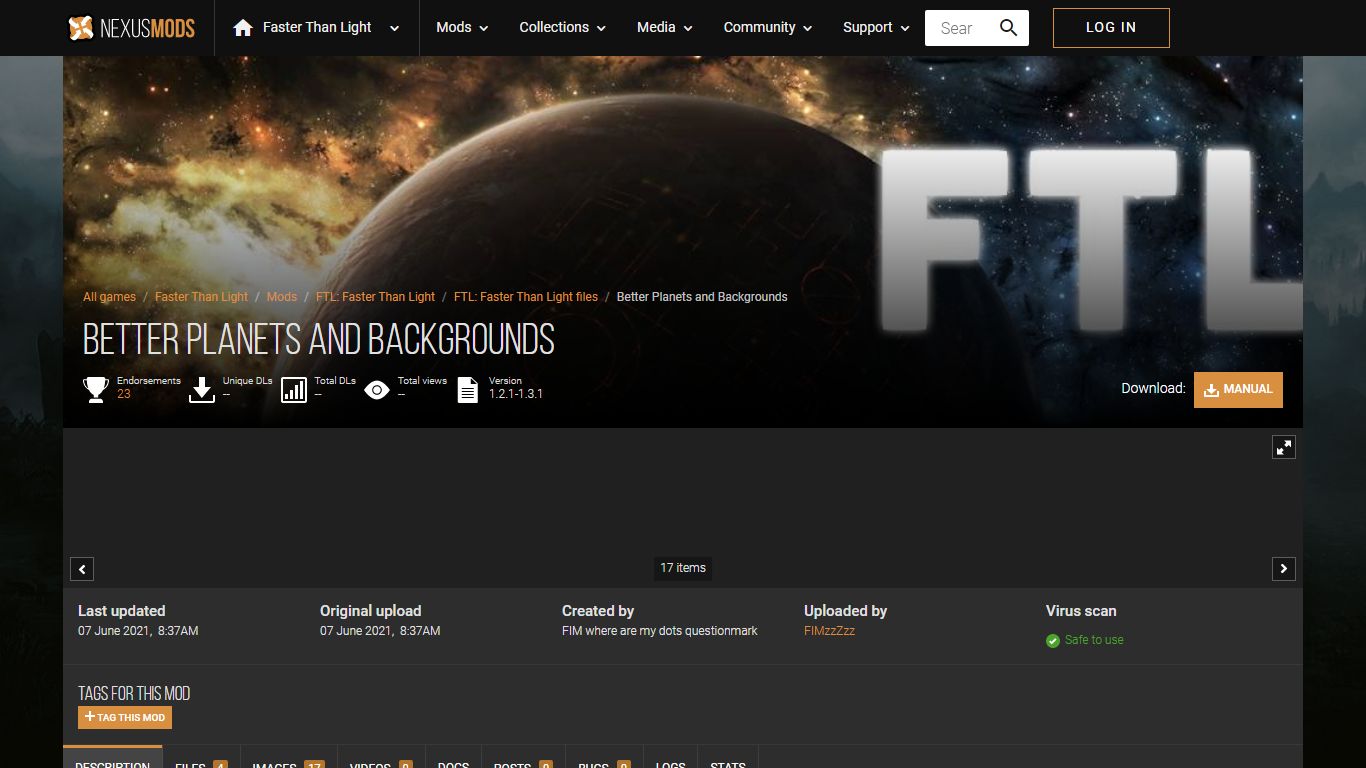The width and height of the screenshot is (1366, 768).
Task: Click the Version document icon
Action: click(468, 389)
